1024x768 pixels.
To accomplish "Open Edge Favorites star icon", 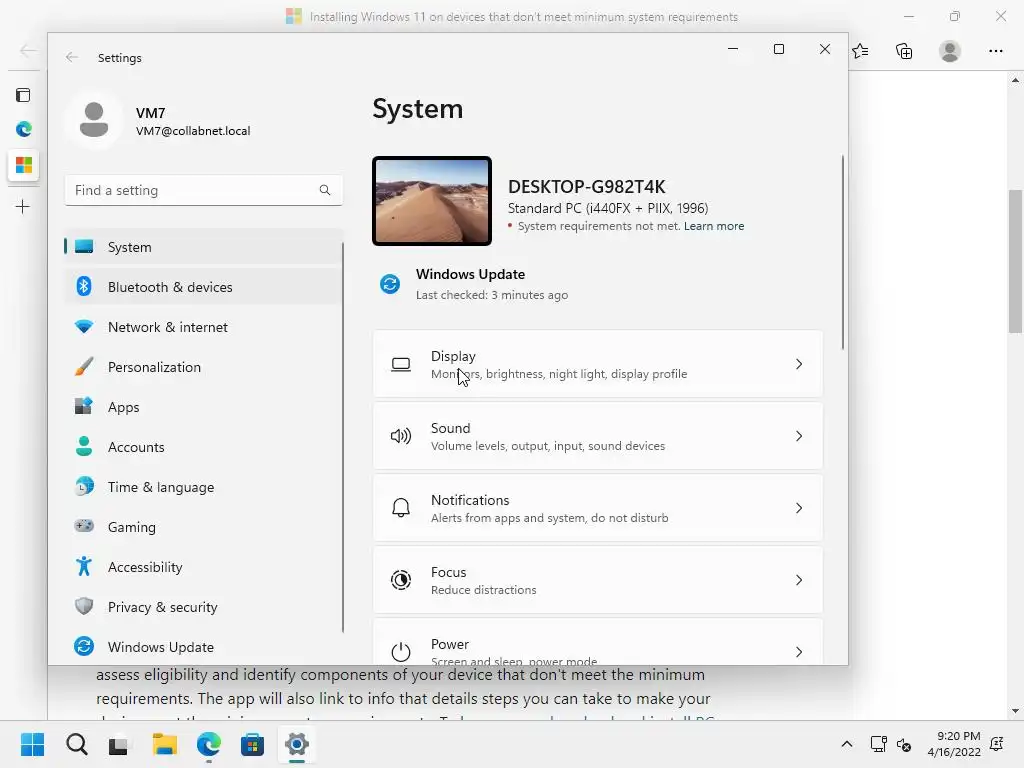I will click(860, 51).
